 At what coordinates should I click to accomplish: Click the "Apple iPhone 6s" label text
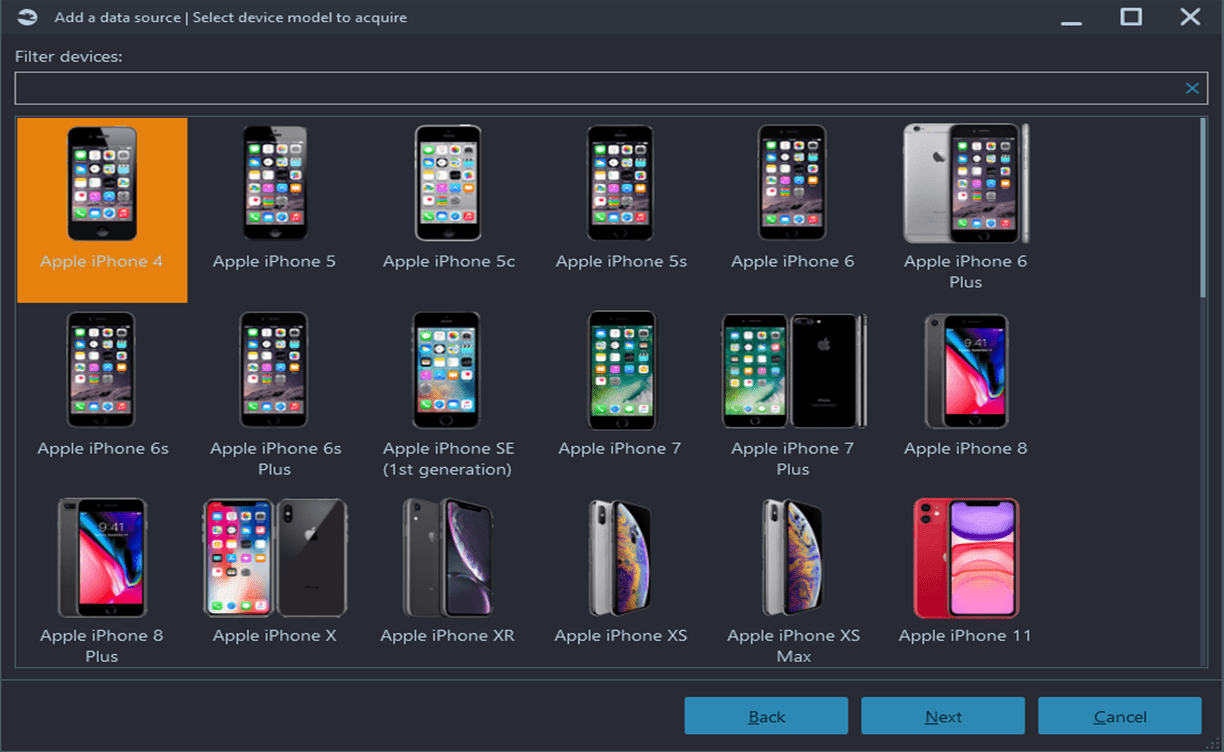point(103,448)
